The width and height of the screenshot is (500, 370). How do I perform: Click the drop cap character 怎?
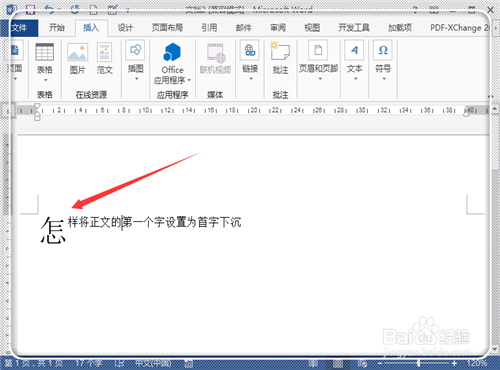tap(53, 230)
